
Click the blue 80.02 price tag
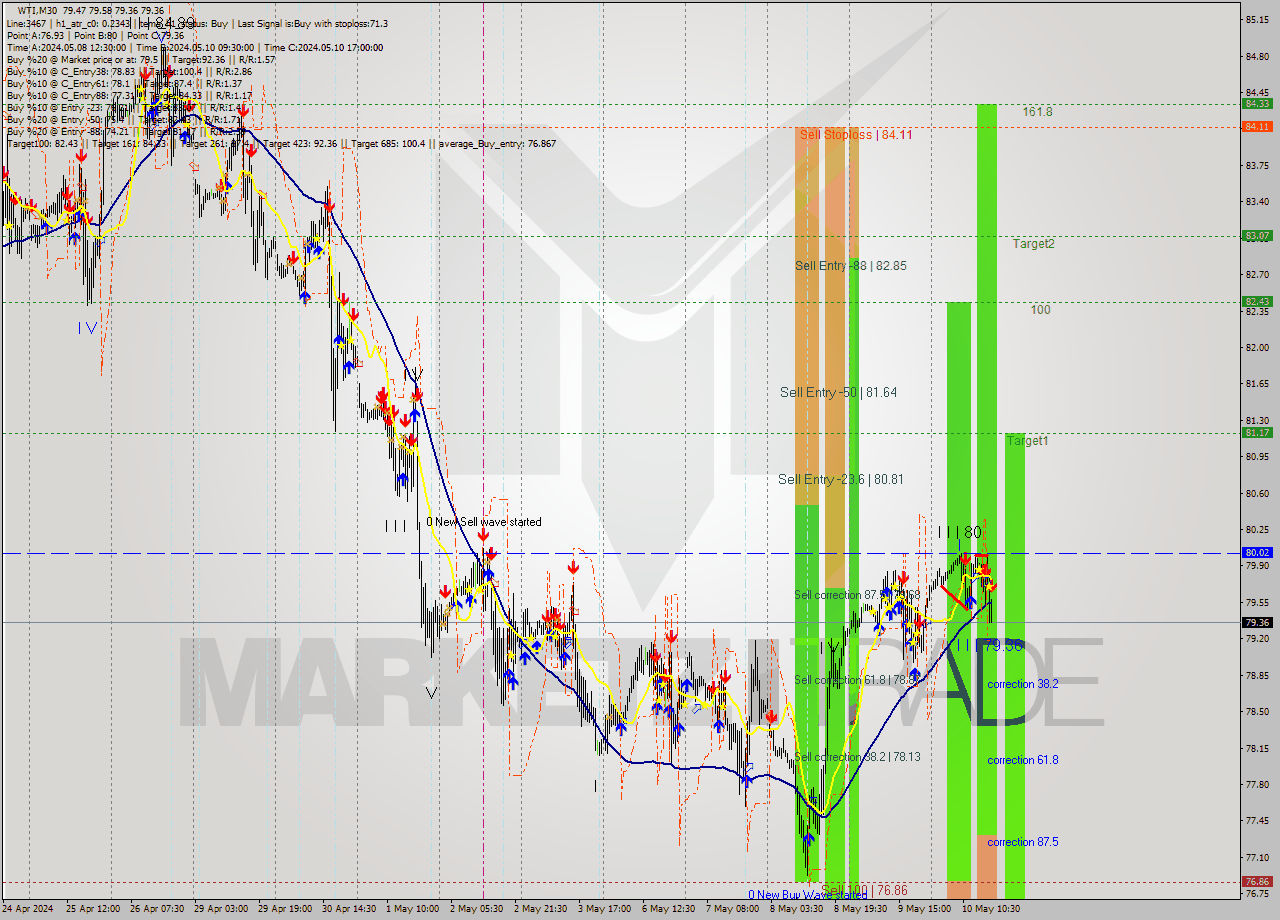pos(1257,552)
